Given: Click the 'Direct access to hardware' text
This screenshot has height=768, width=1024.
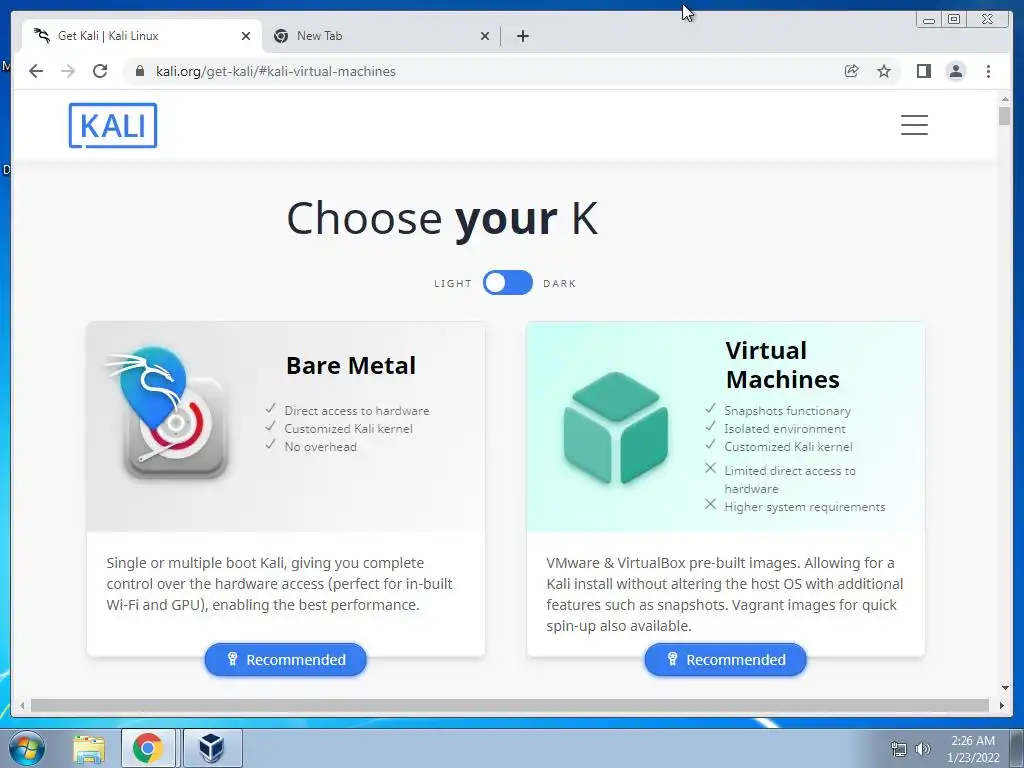Looking at the screenshot, I should [x=357, y=411].
